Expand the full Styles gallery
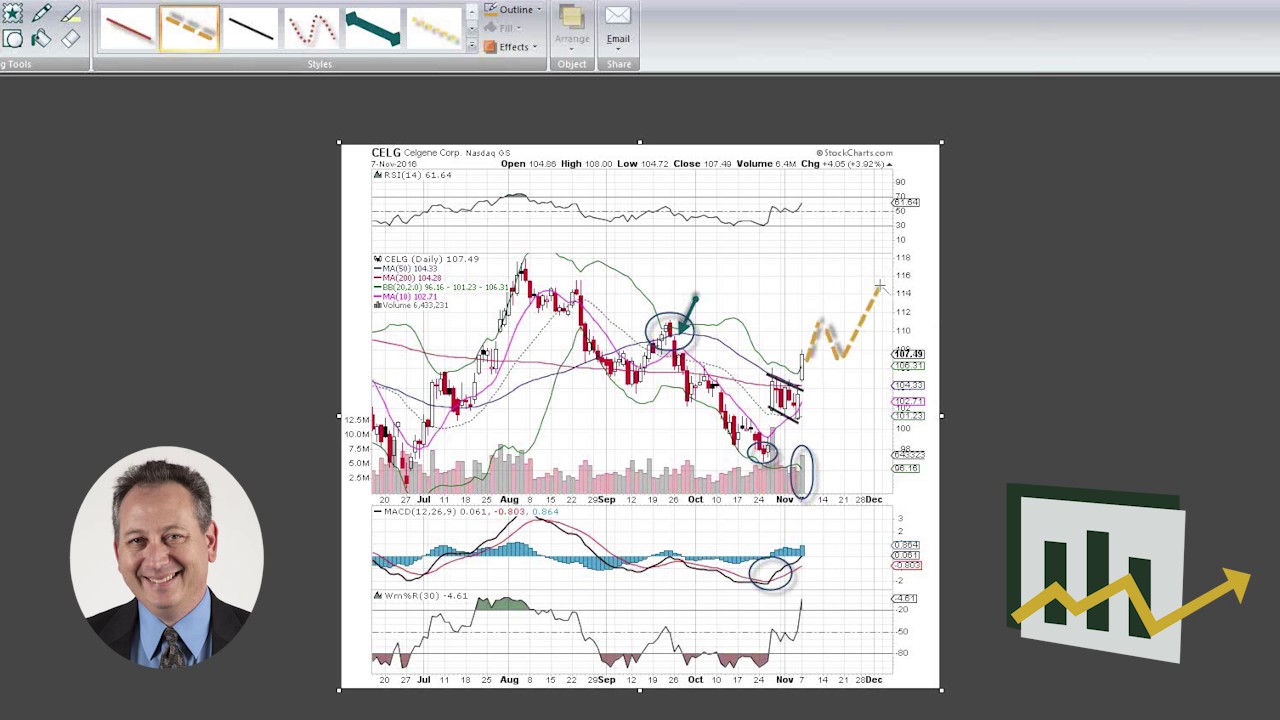 [x=471, y=44]
